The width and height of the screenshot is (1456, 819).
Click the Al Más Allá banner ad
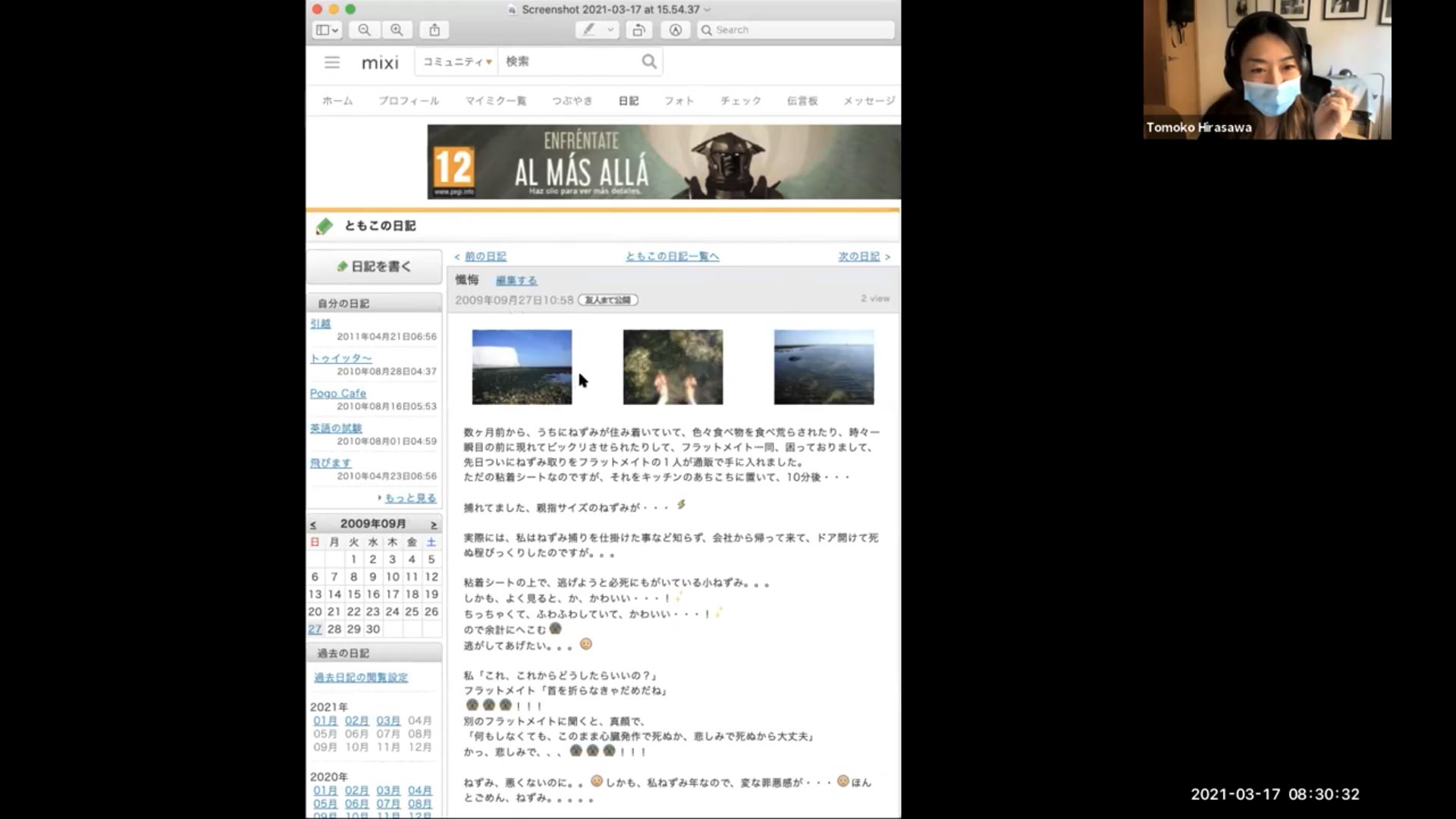tap(664, 162)
